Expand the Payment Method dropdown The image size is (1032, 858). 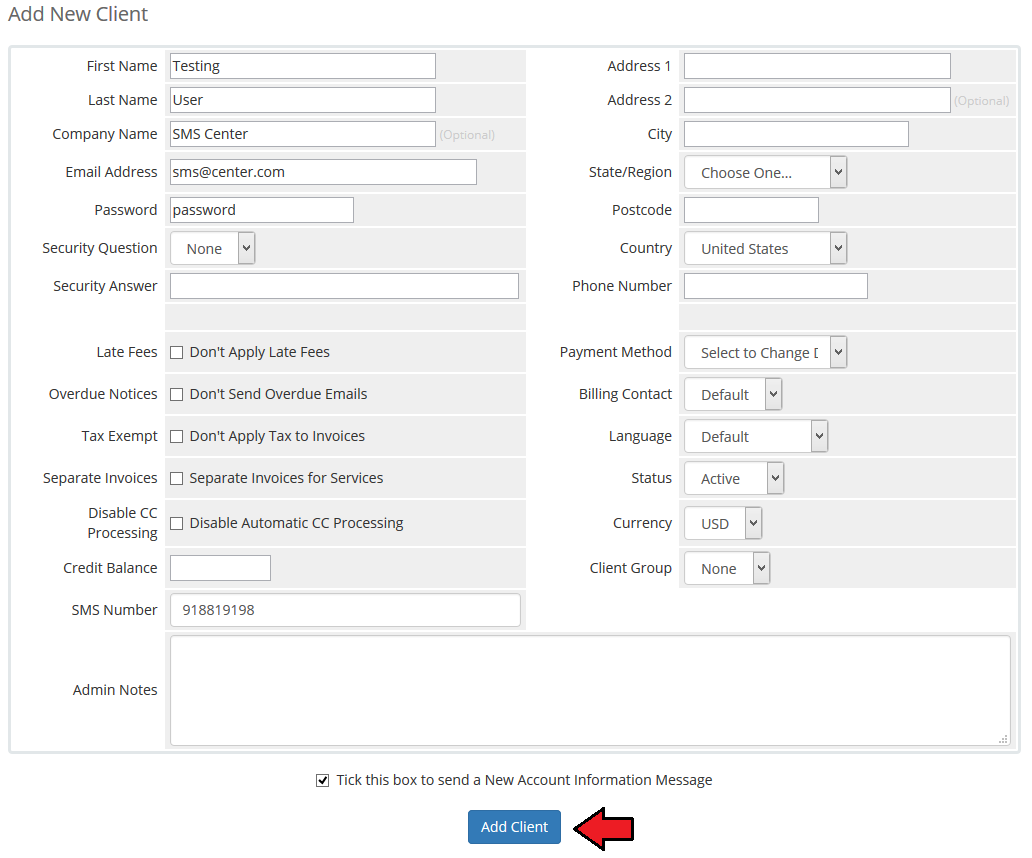(x=765, y=353)
